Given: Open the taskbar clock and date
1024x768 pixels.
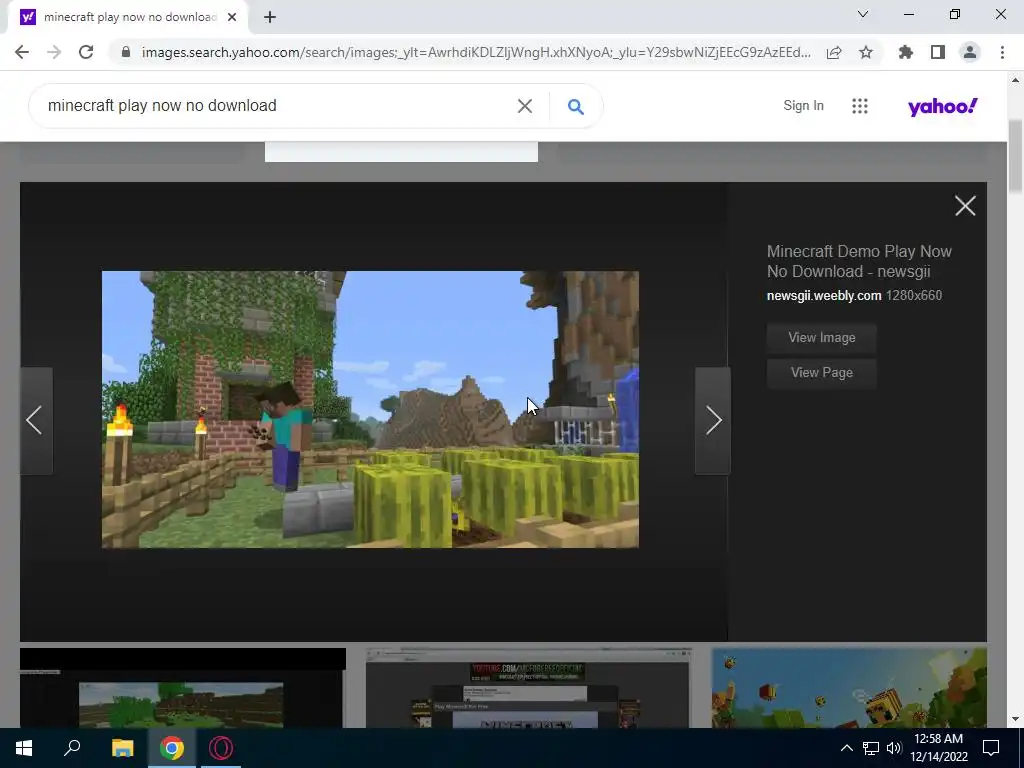Looking at the screenshot, I should tap(938, 748).
